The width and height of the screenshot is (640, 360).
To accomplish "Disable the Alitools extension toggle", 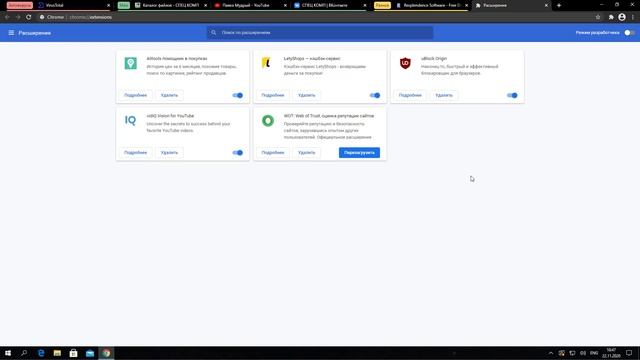I will 238,96.
